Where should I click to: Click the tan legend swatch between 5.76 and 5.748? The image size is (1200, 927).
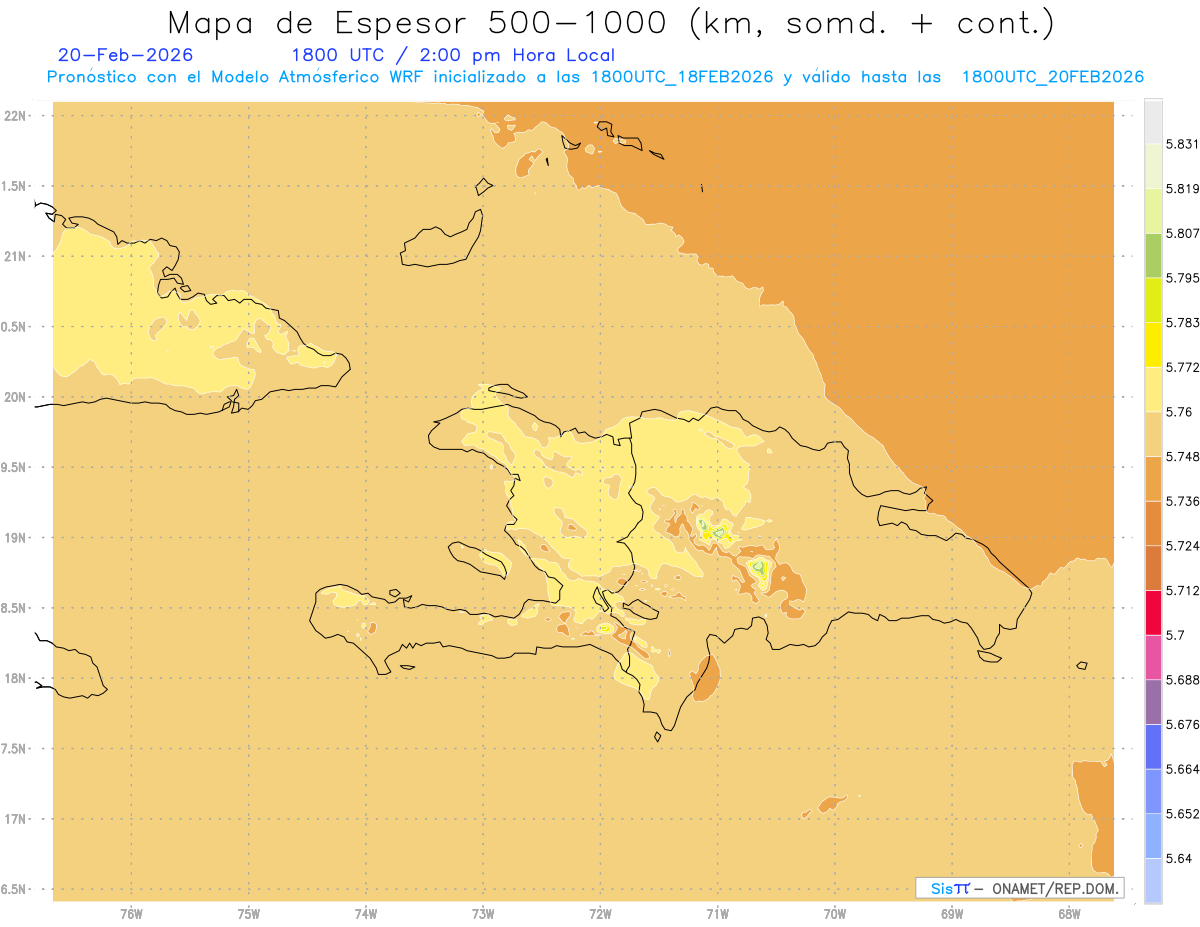pos(1153,434)
